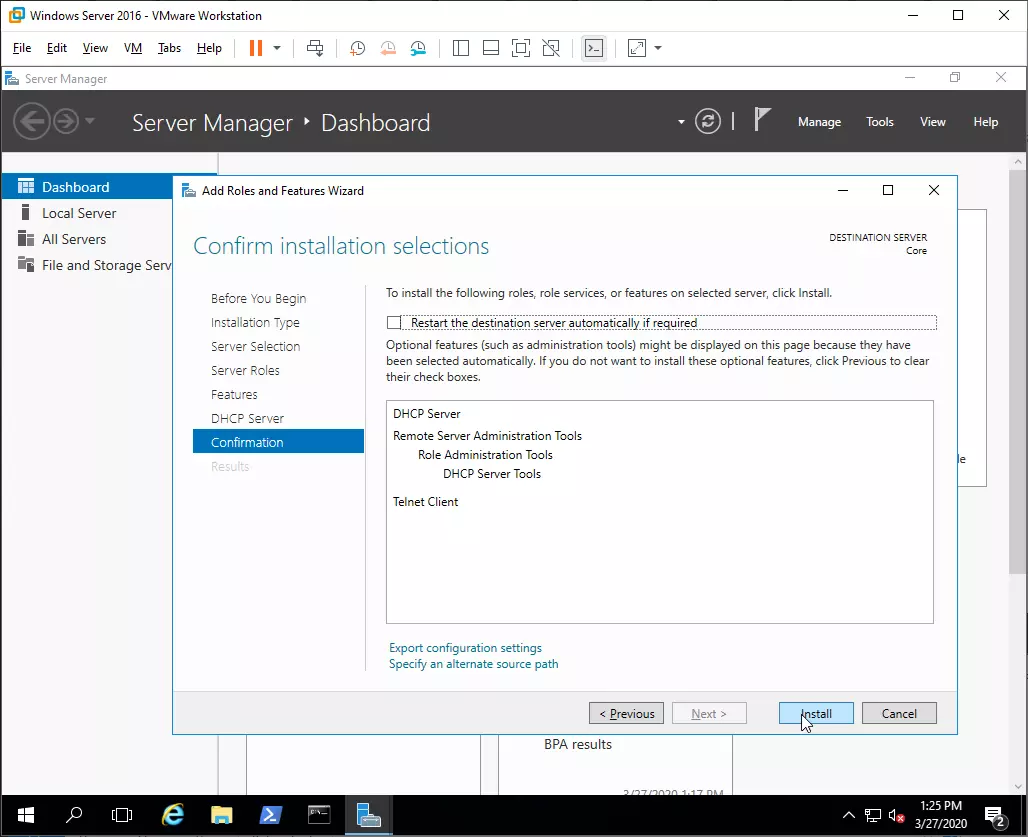1028x837 pixels.
Task: Open the Server Manager Help menu
Action: click(x=985, y=122)
